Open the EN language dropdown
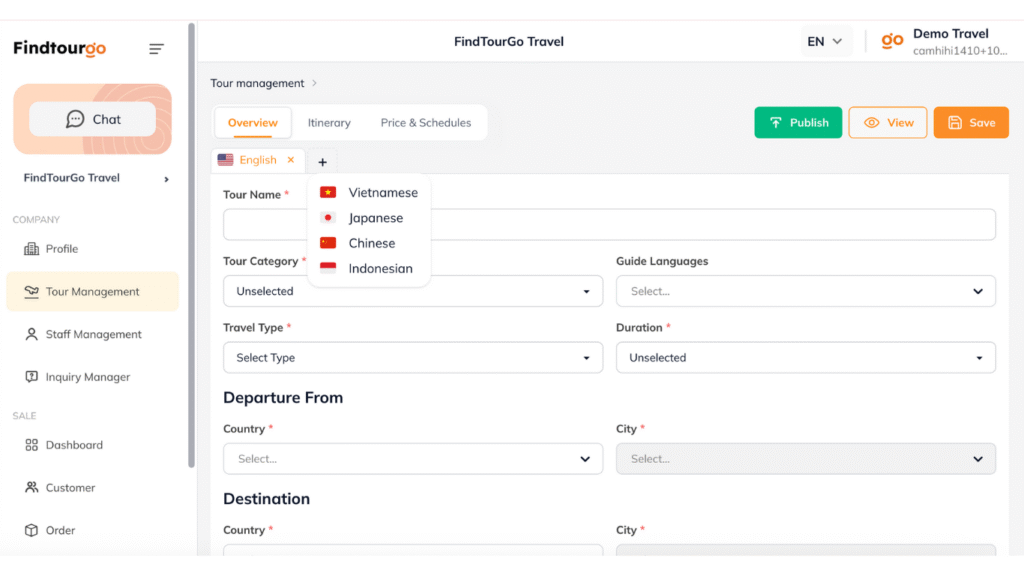Screen dimensions: 1024x576 pos(825,41)
